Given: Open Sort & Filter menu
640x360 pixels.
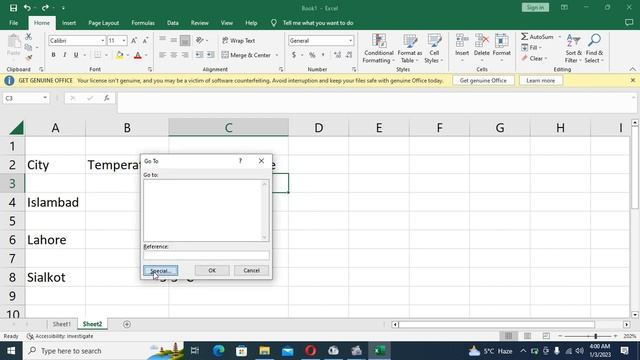Looking at the screenshot, I should click(x=573, y=49).
